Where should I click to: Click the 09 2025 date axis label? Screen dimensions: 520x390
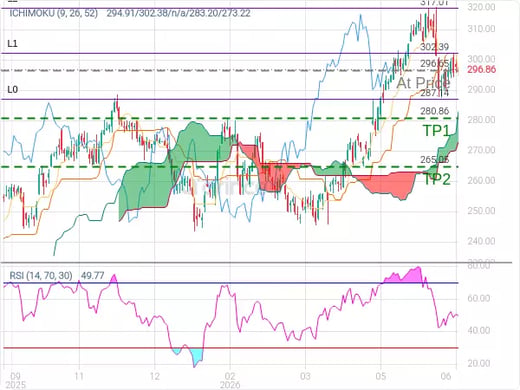coord(16,380)
